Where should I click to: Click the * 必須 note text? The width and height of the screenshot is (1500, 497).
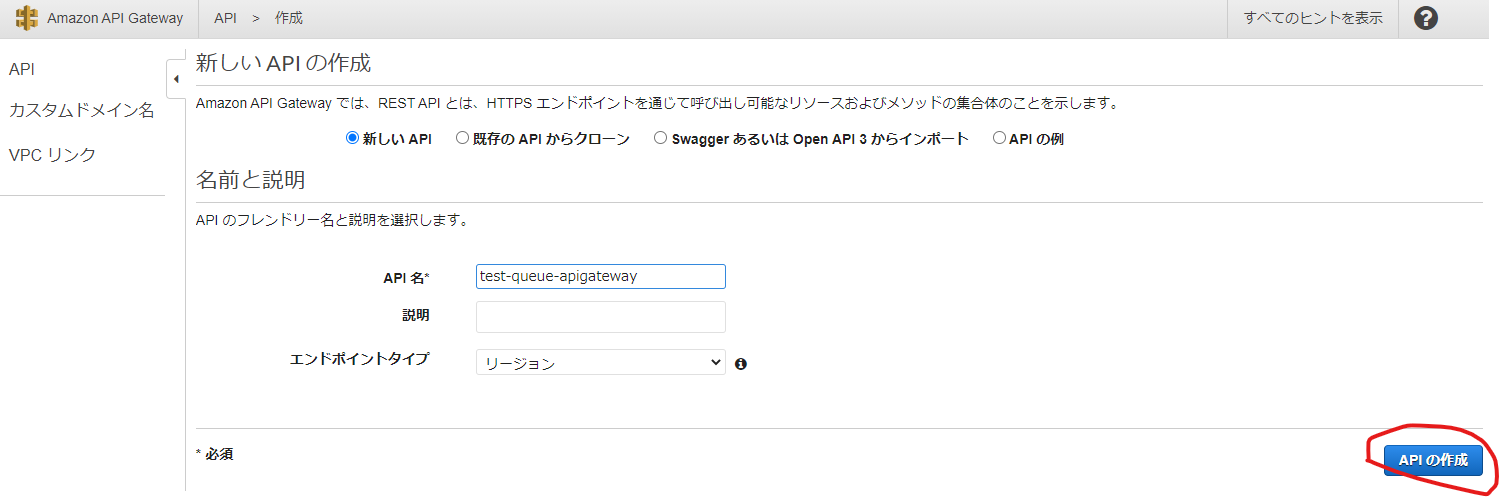point(214,454)
